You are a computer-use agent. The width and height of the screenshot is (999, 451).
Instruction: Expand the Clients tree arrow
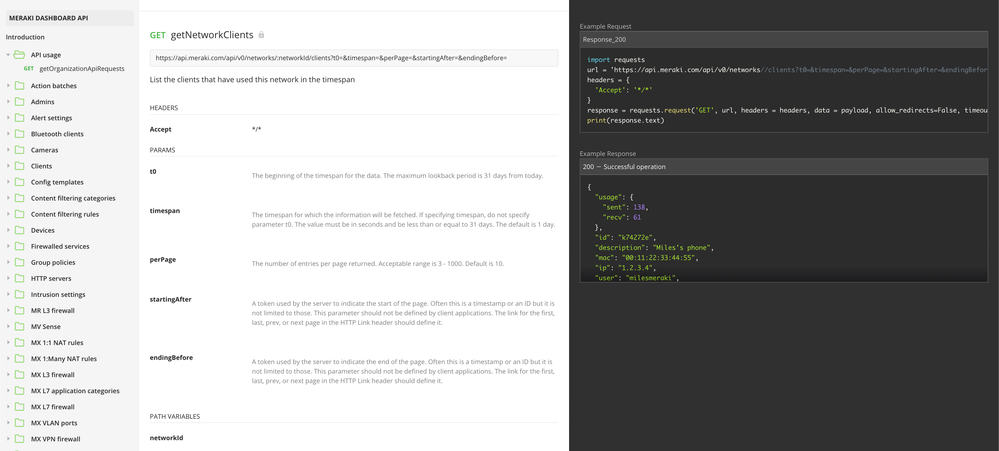click(x=8, y=166)
